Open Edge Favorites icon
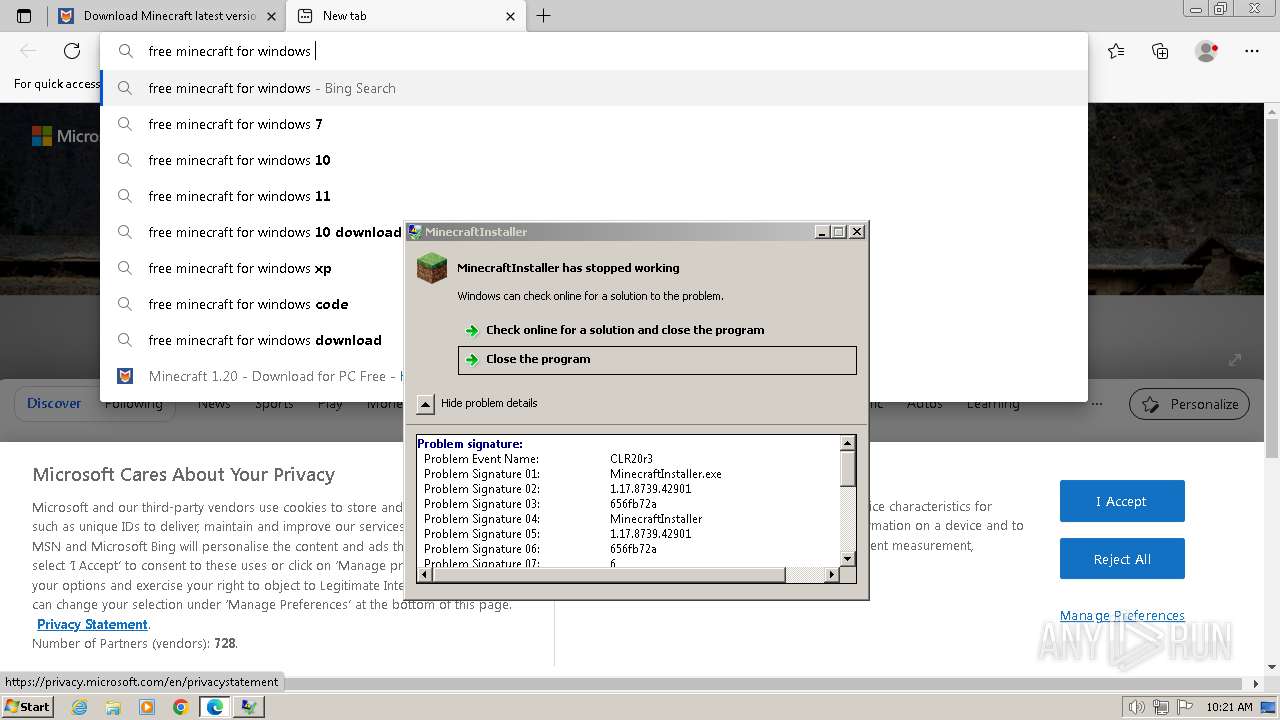The height and width of the screenshot is (720, 1280). 1116,51
